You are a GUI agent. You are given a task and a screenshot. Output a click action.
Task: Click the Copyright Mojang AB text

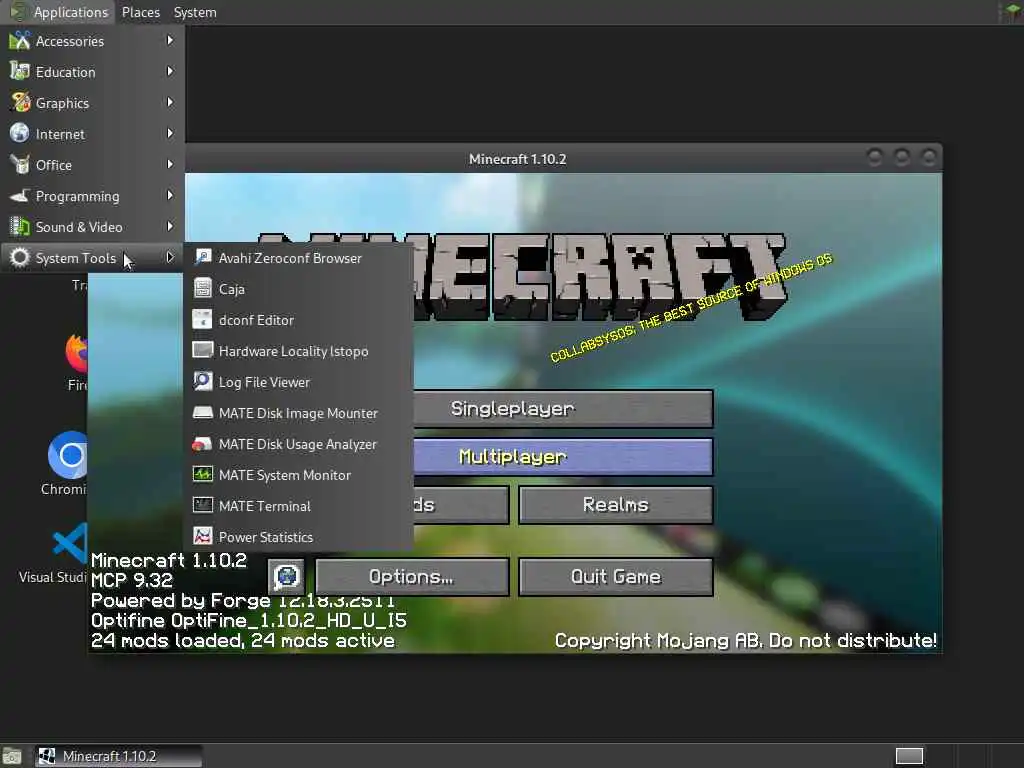pyautogui.click(x=745, y=640)
